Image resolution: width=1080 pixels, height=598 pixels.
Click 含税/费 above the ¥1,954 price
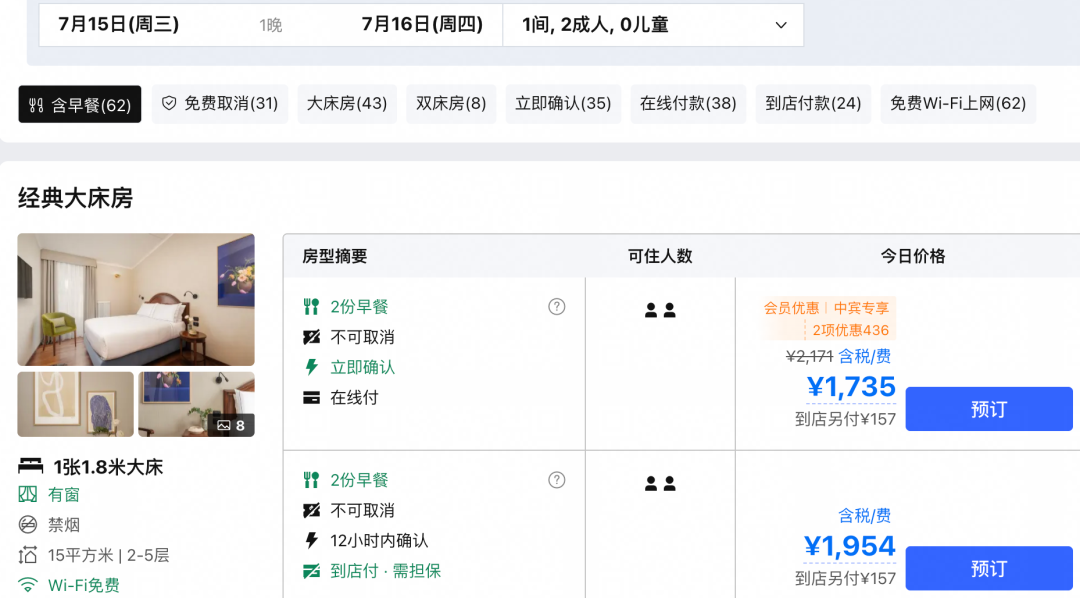[x=864, y=515]
